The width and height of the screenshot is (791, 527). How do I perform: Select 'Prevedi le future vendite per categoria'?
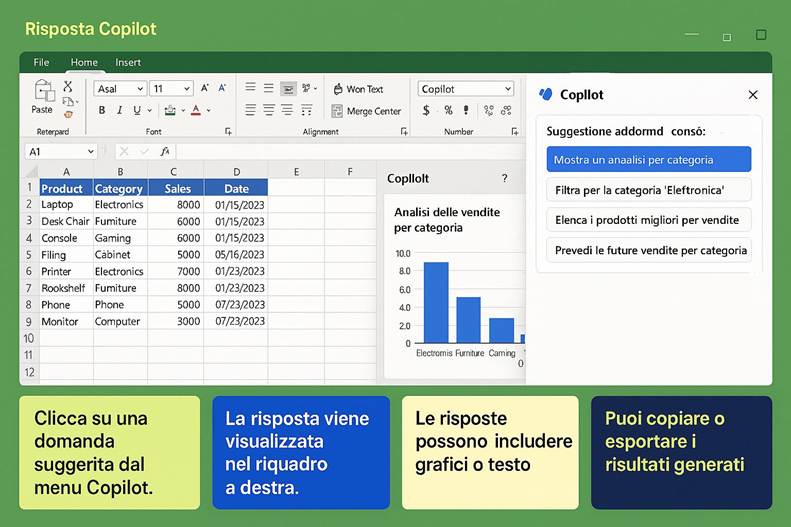point(649,250)
